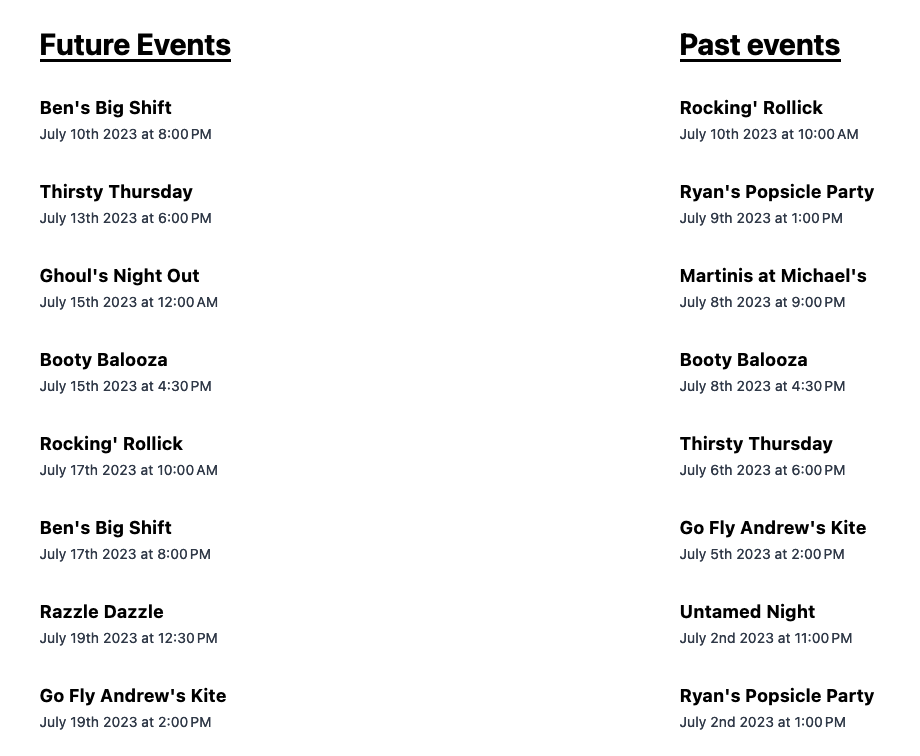This screenshot has height=756, width=920.
Task: Click the Future Events heading
Action: [135, 45]
